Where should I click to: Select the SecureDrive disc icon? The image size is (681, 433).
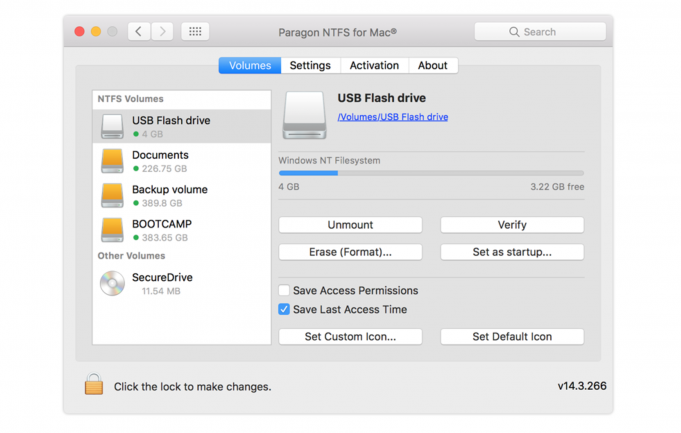[112, 283]
